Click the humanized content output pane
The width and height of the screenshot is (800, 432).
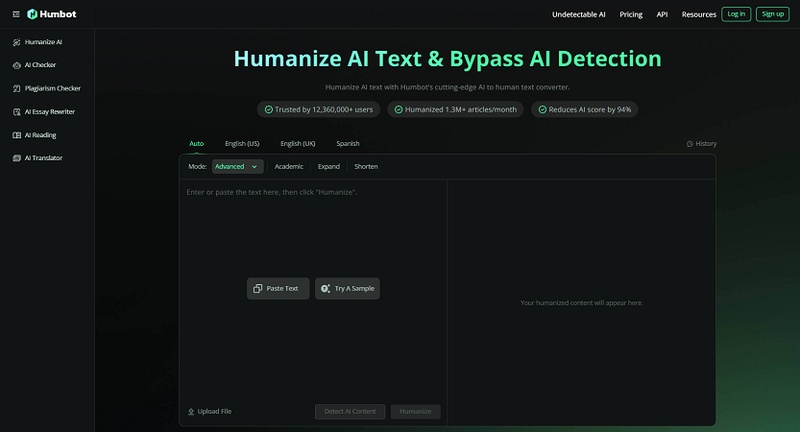coord(581,302)
